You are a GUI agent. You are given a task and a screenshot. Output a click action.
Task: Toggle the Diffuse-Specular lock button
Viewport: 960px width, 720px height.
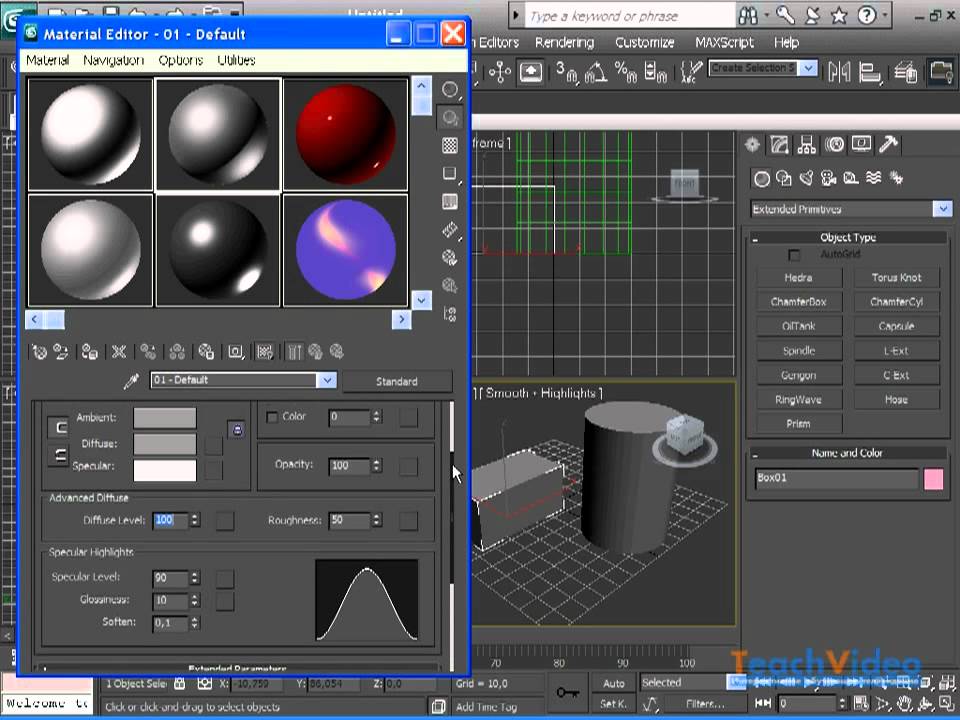click(60, 455)
